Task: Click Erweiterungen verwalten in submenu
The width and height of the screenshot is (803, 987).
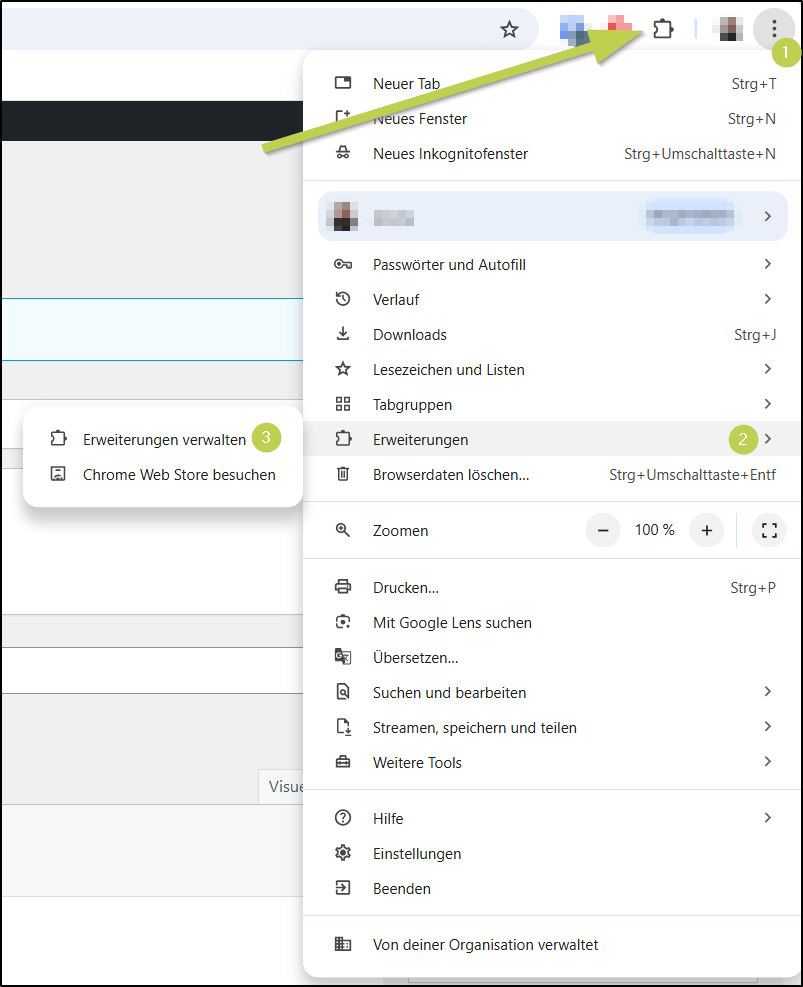Action: point(164,440)
